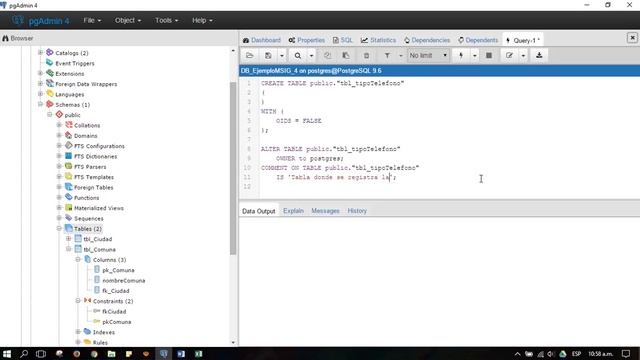This screenshot has height=360, width=640.
Task: Select Materialized Views tree node
Action: point(98,208)
